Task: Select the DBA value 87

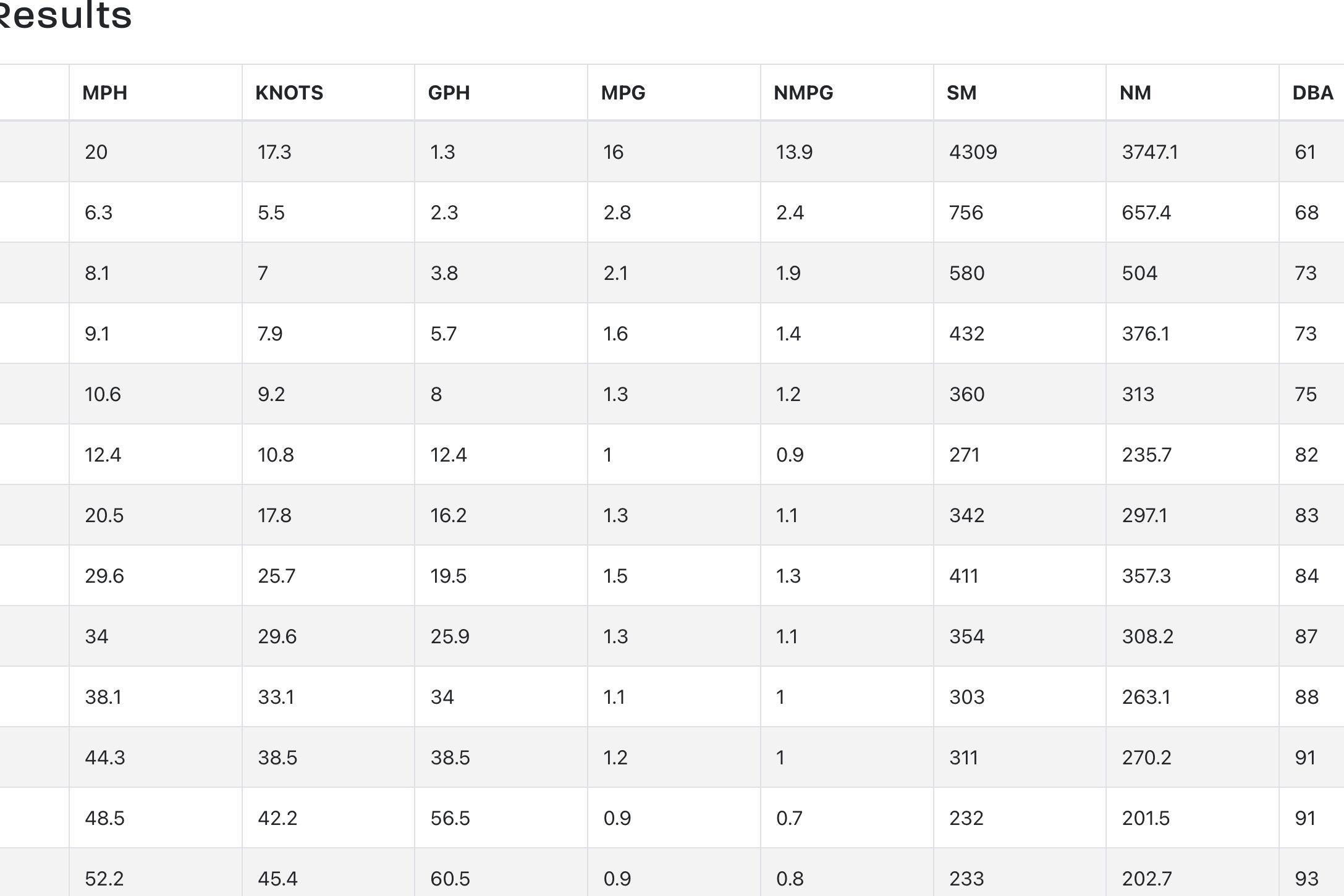Action: pyautogui.click(x=1306, y=636)
